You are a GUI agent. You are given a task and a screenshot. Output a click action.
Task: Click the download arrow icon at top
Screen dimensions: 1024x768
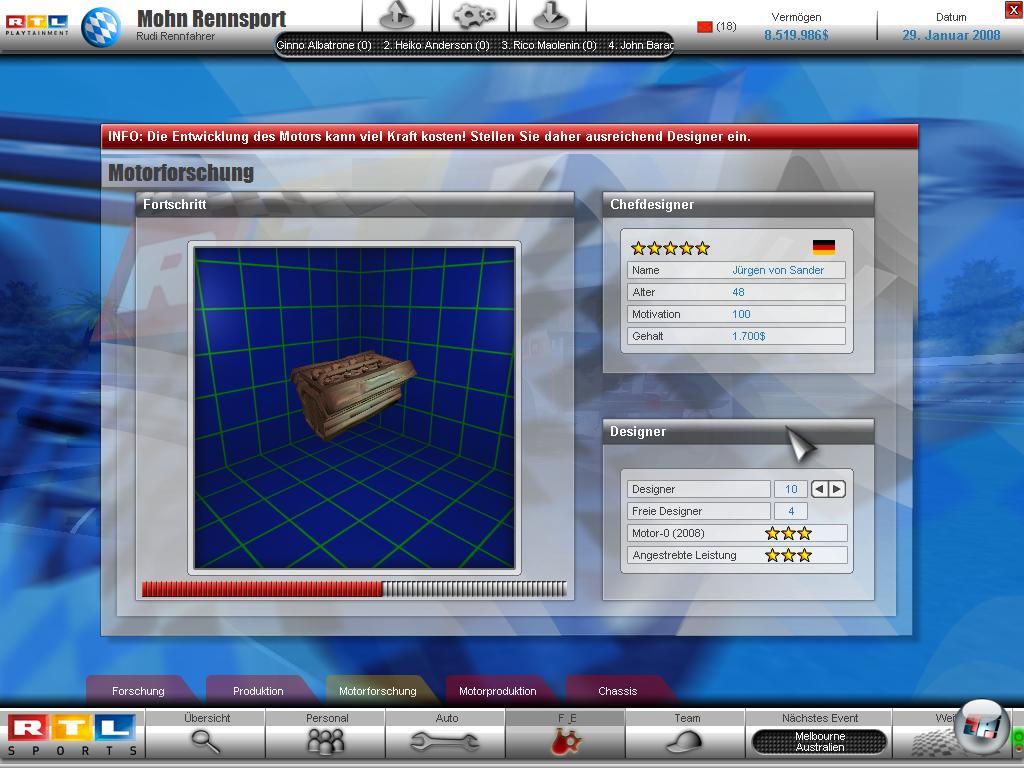551,16
